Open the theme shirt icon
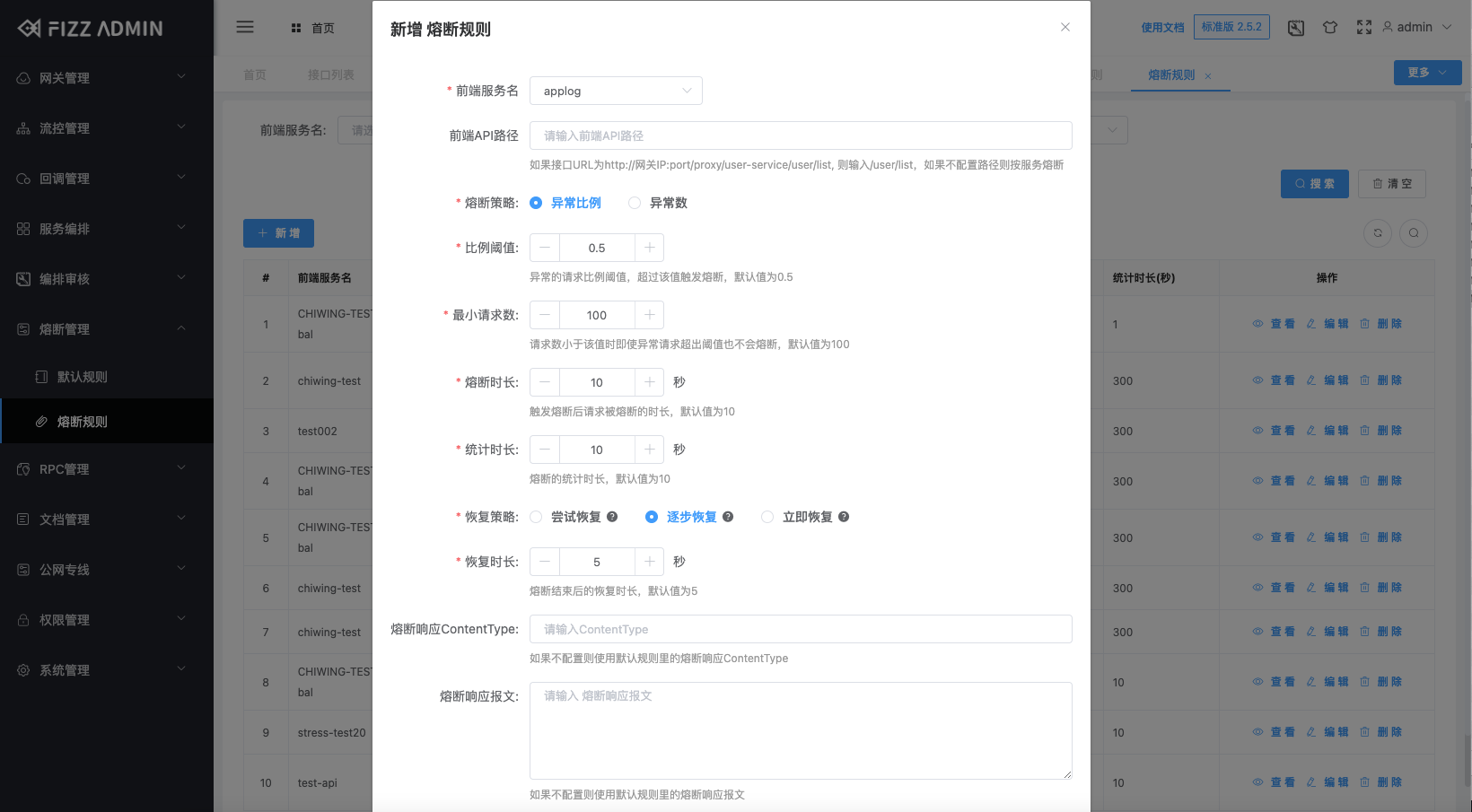This screenshot has width=1472, height=812. click(x=1330, y=28)
